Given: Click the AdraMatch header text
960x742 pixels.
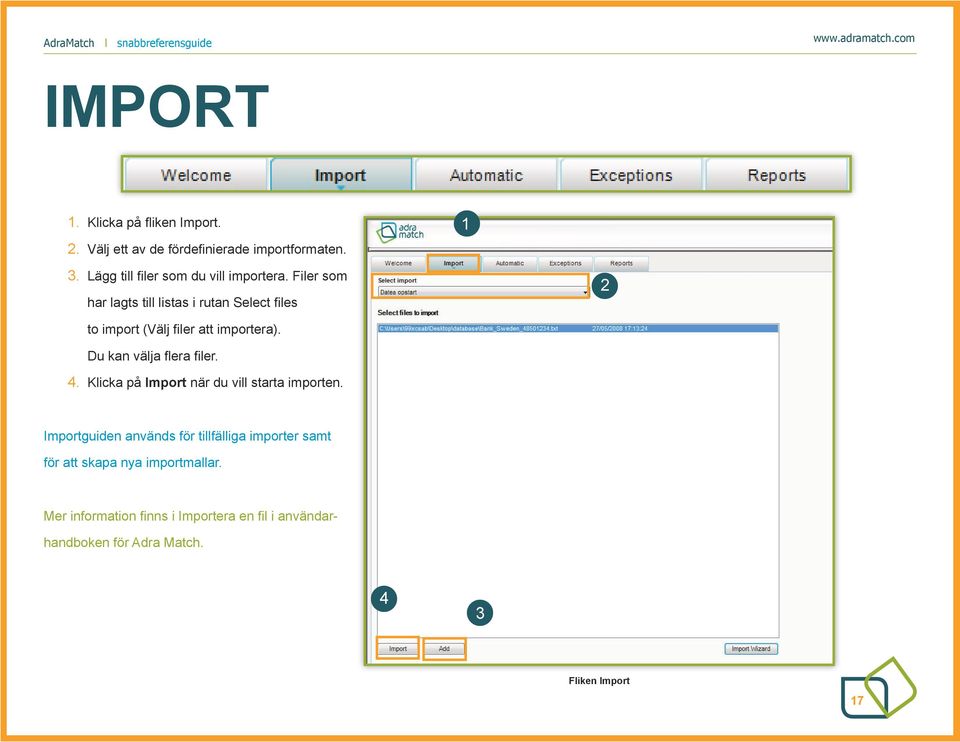Looking at the screenshot, I should (x=69, y=43).
